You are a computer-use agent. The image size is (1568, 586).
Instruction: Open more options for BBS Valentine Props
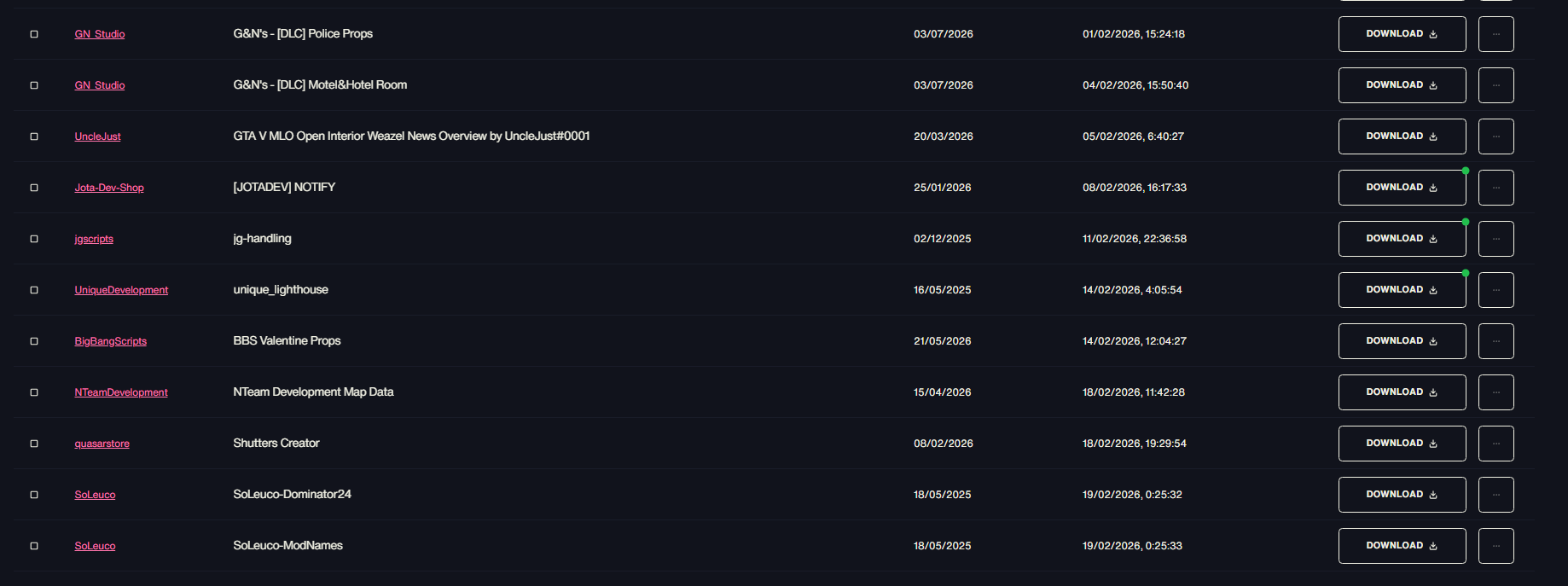pos(1495,341)
